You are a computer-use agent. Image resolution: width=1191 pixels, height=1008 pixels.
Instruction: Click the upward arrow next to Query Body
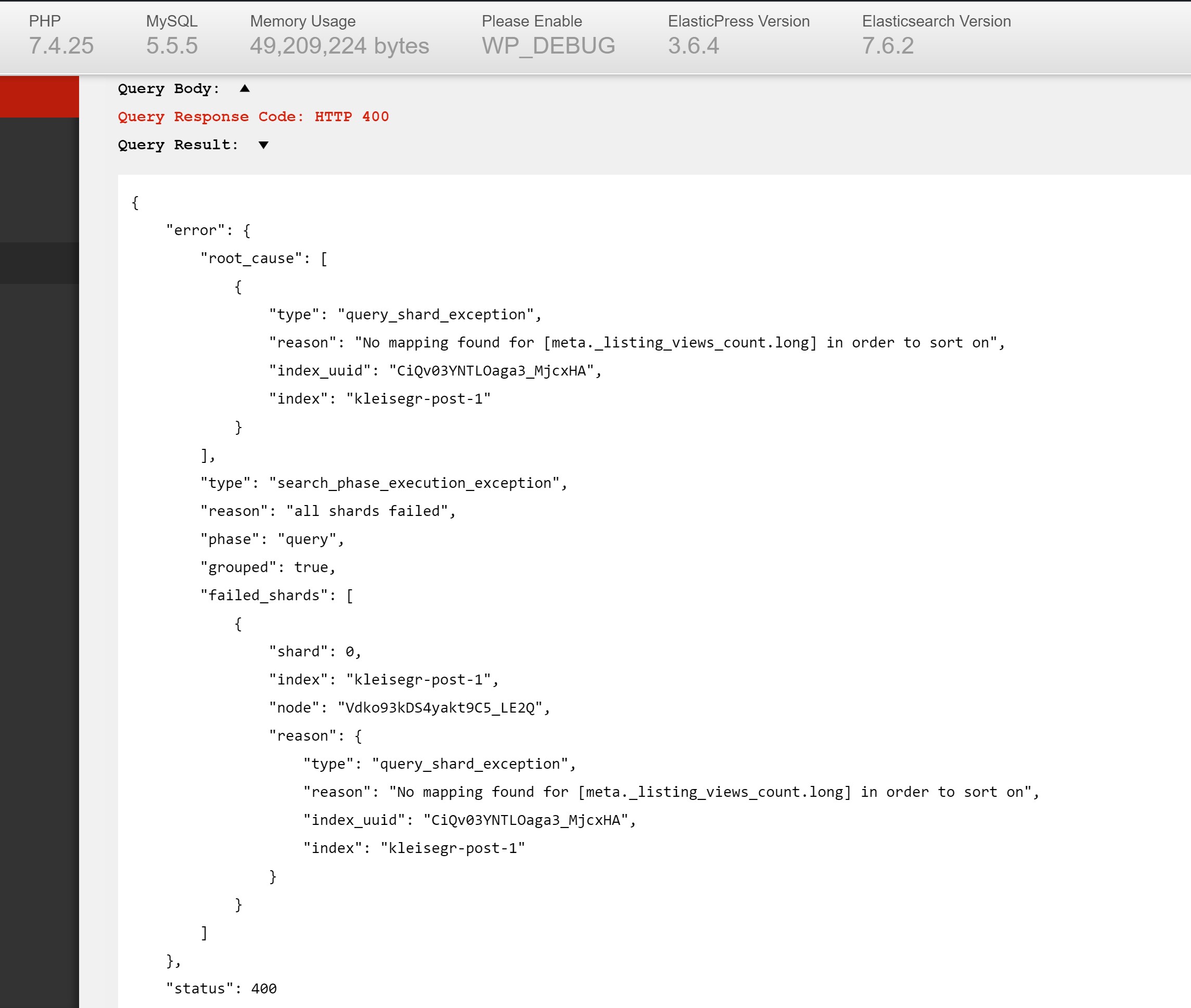[x=244, y=88]
